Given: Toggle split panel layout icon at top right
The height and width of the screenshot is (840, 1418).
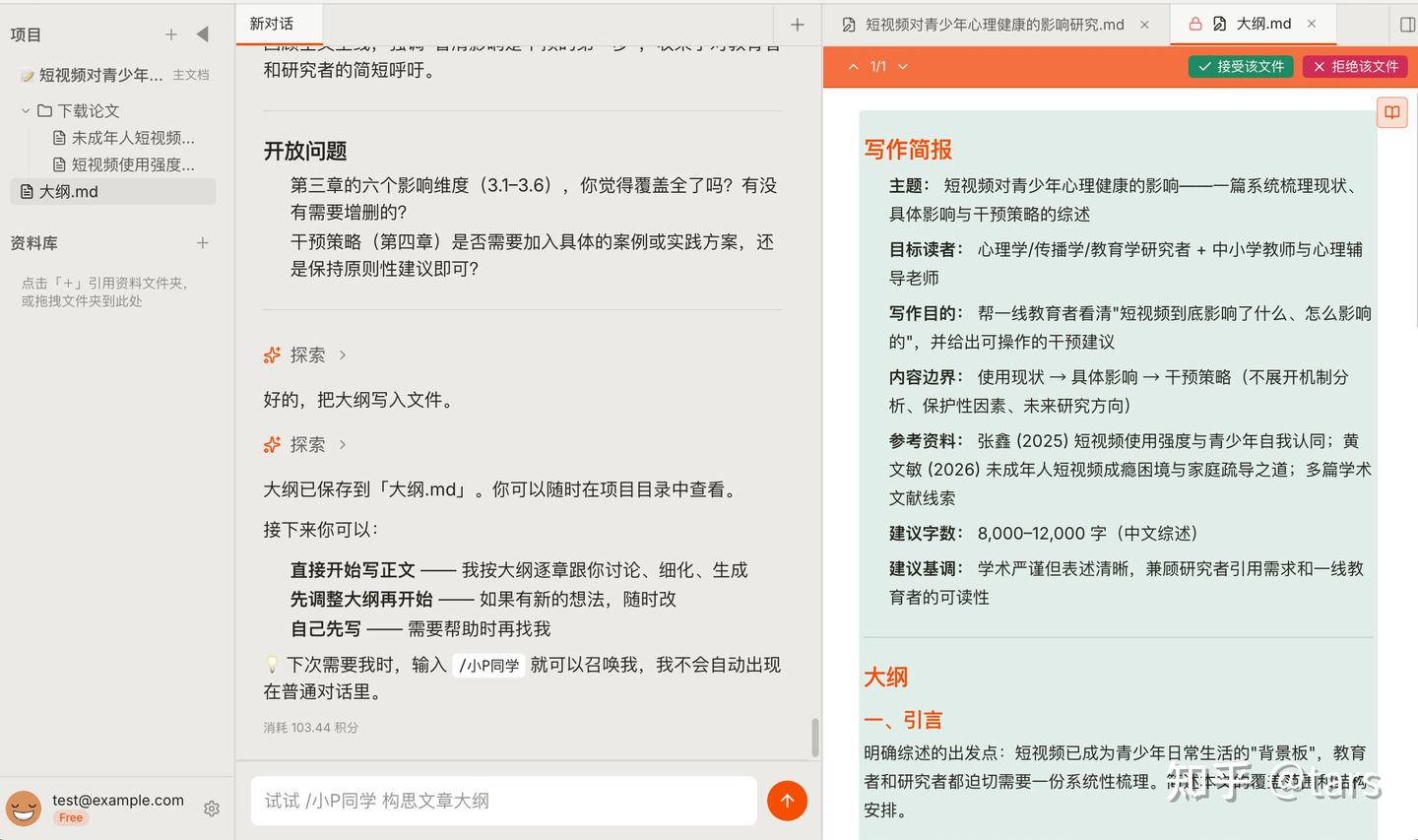Looking at the screenshot, I should tap(1407, 25).
